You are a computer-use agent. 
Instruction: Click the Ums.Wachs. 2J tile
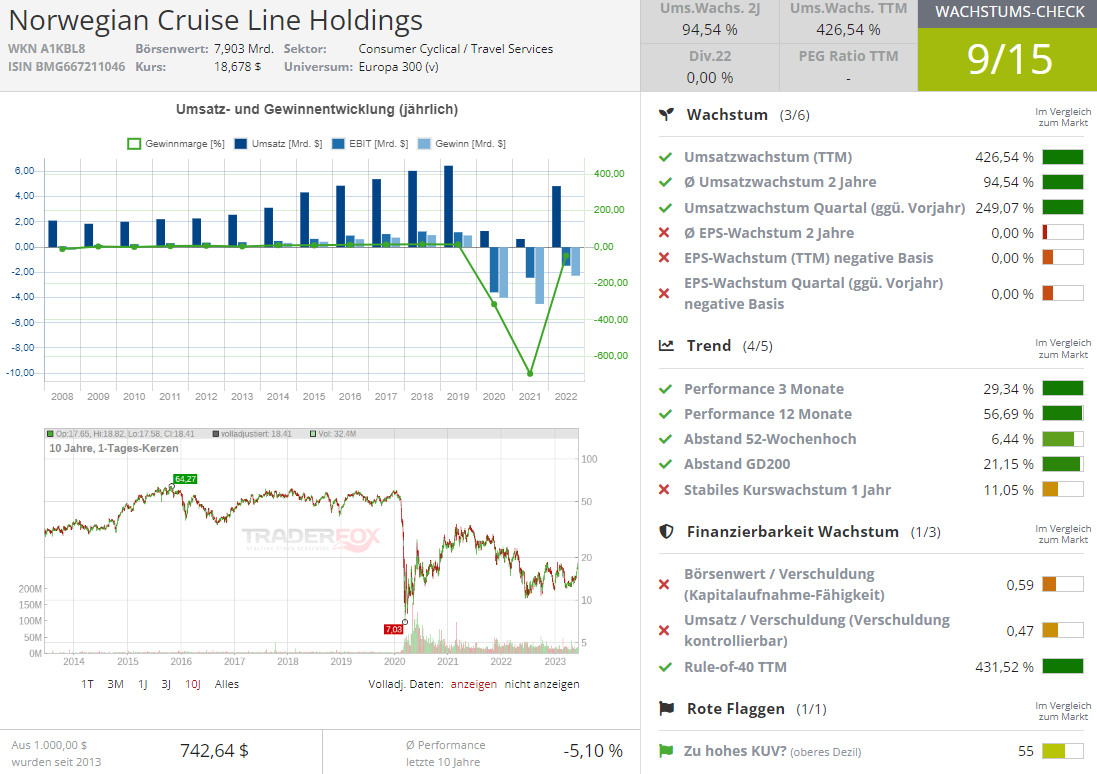click(x=709, y=19)
